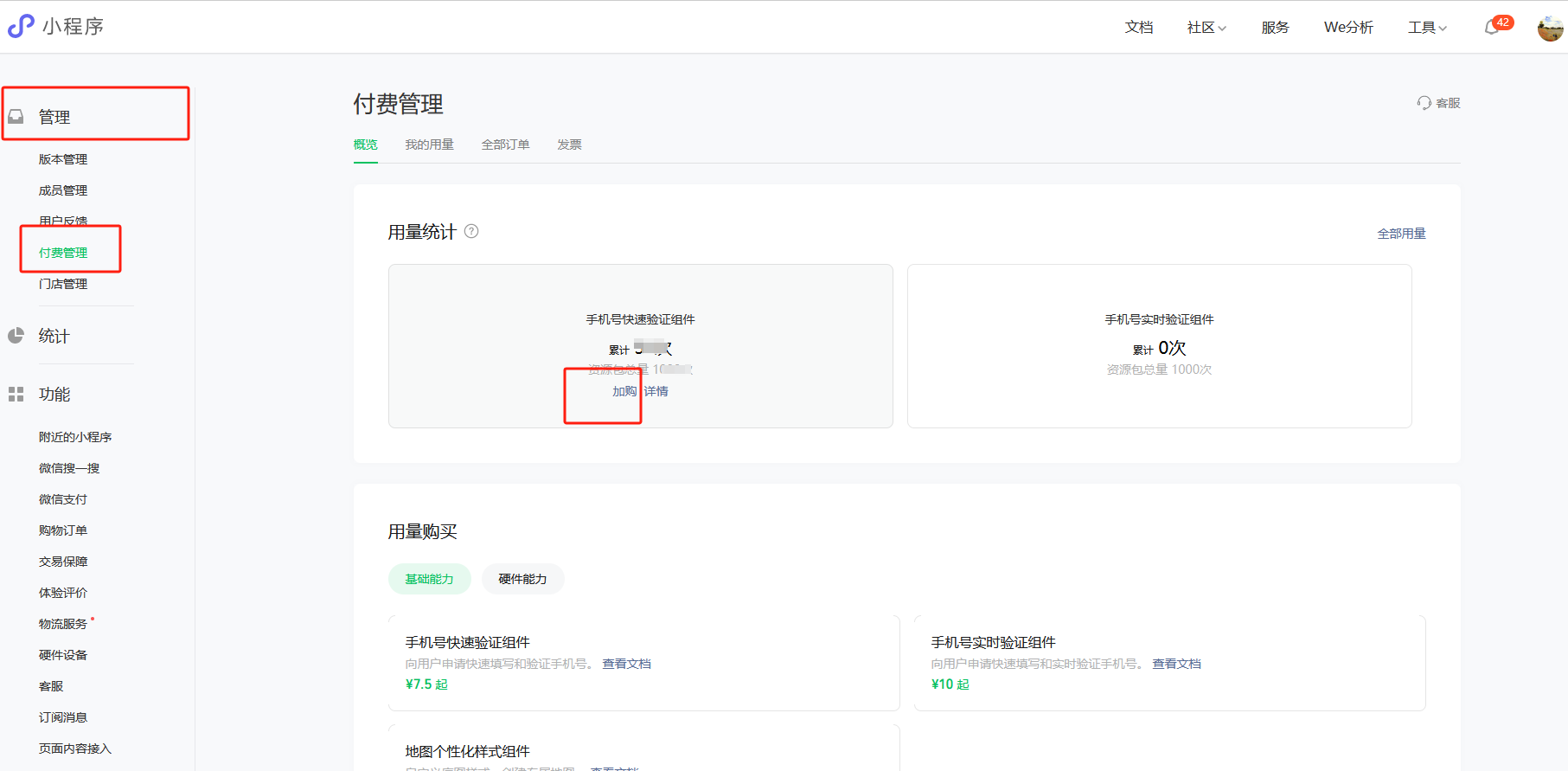Open 成员管理 in the sidebar
This screenshot has height=771, width=1568.
[x=63, y=190]
